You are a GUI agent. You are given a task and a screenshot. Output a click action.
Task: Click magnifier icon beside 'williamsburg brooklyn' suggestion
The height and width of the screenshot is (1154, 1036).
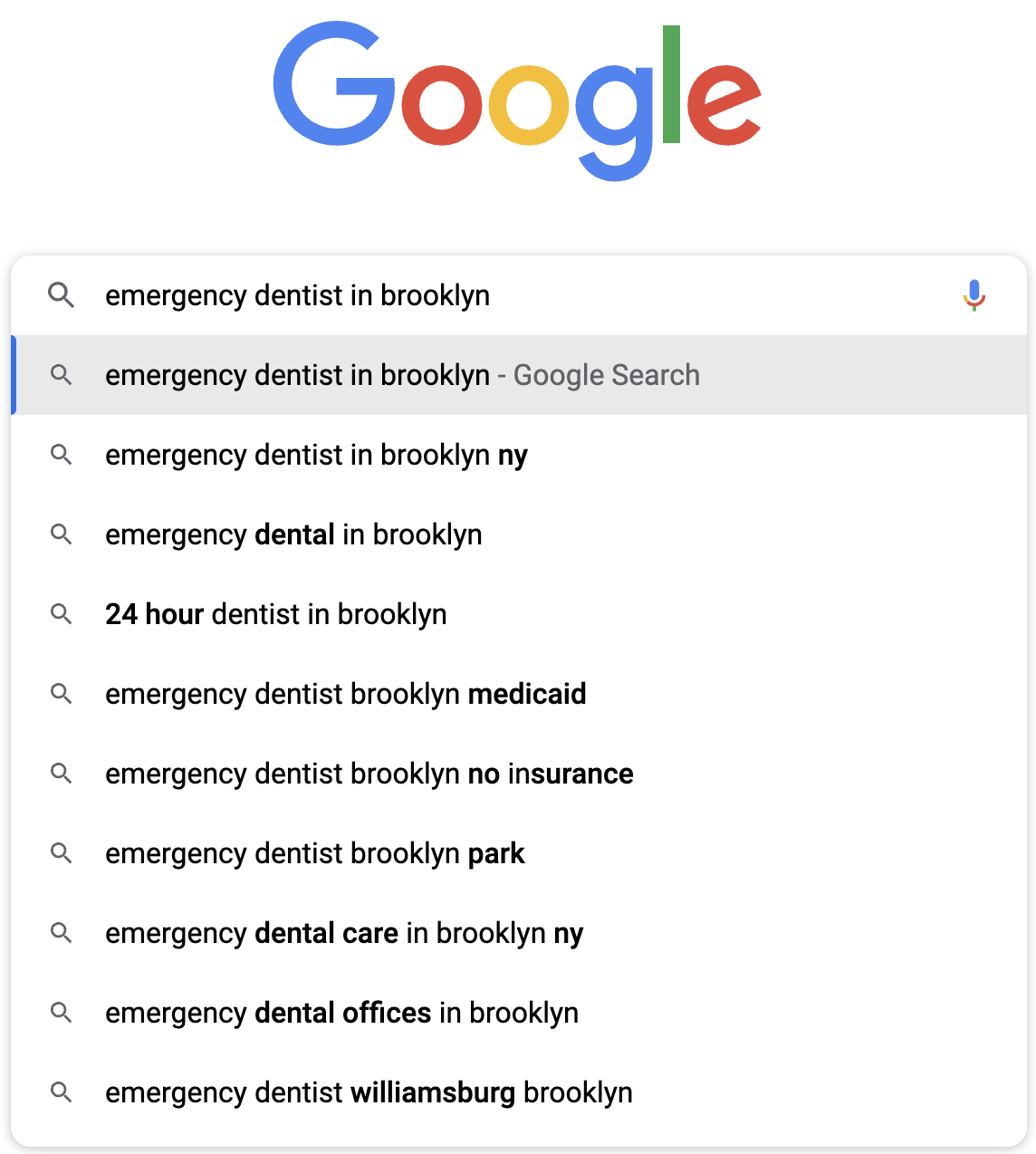coord(62,1092)
